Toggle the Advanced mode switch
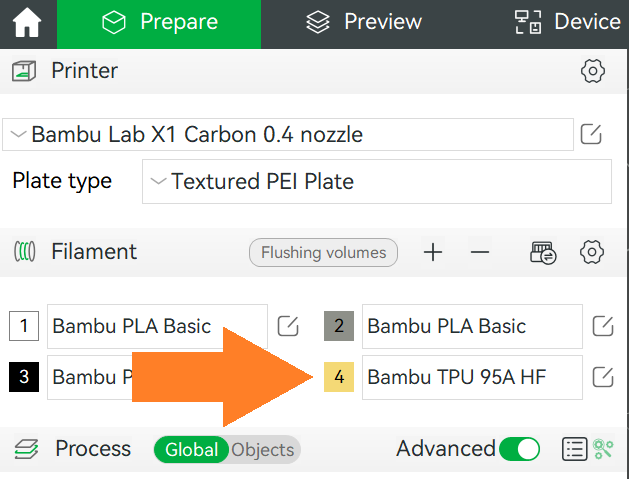629x479 pixels. point(519,449)
